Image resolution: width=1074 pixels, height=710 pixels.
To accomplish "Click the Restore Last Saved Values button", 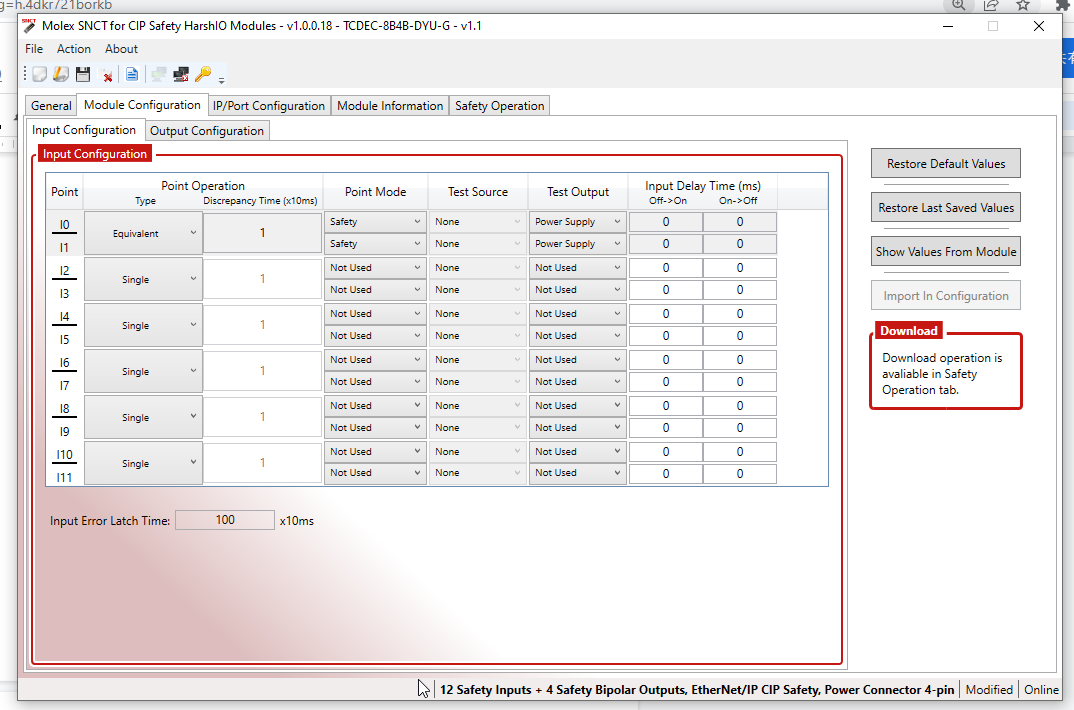I will [946, 207].
